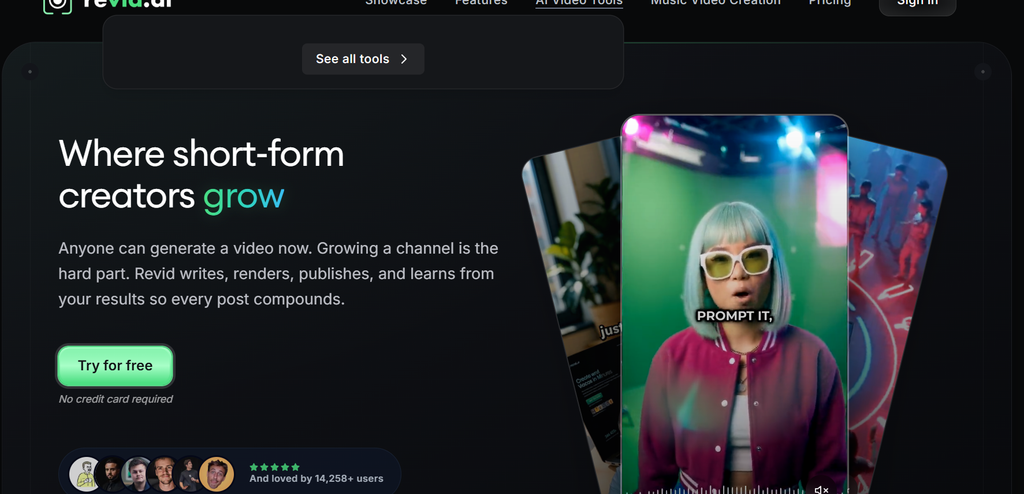Unmute the video via the speaker icon

822,489
